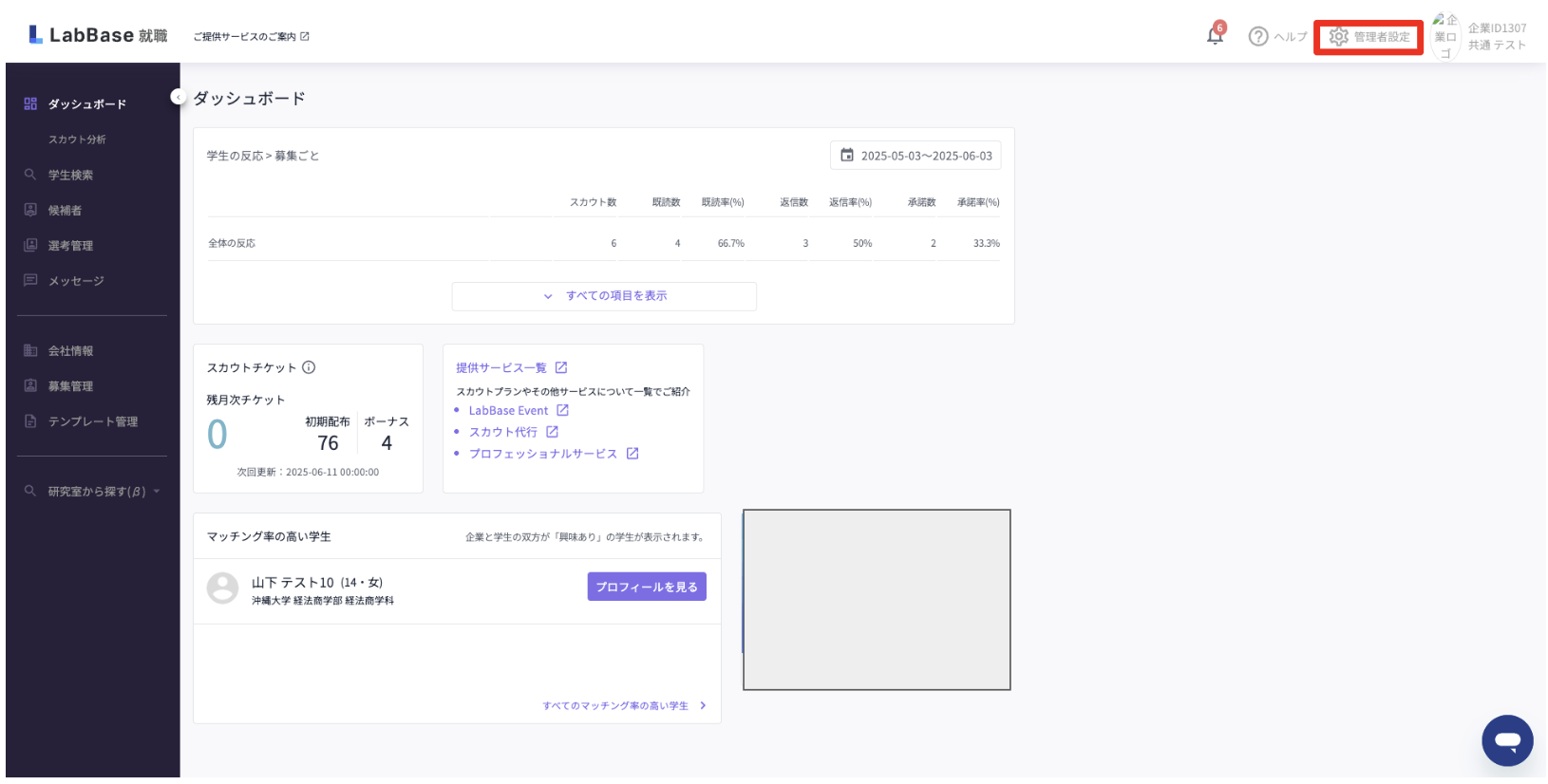
Task: Expand すべての項目を表示
Action: pyautogui.click(x=604, y=296)
